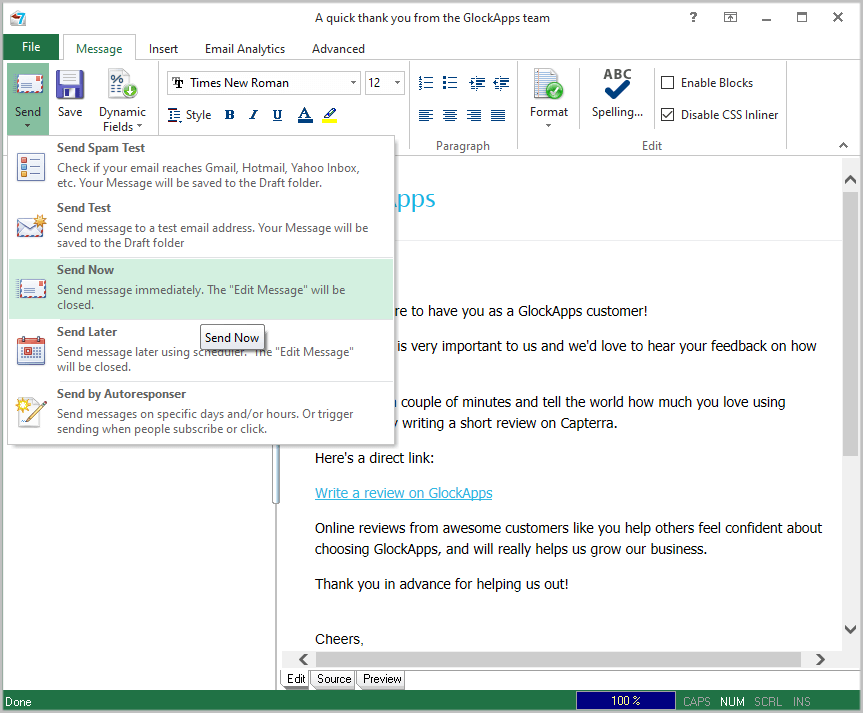Toggle underline formatting

(x=277, y=115)
